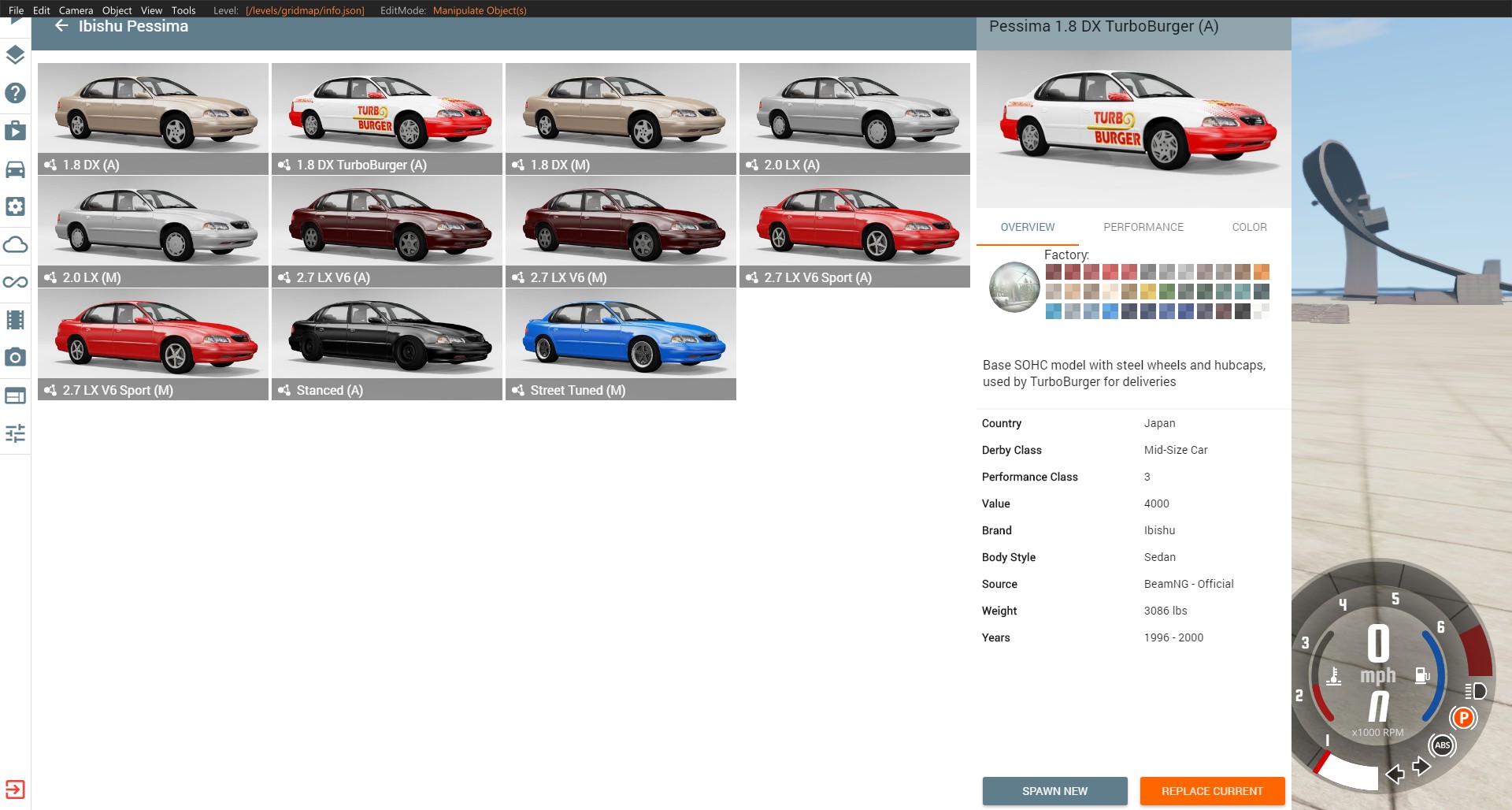Select the 2.7 LX V6 (A) configuration
The height and width of the screenshot is (810, 1512).
coord(387,232)
